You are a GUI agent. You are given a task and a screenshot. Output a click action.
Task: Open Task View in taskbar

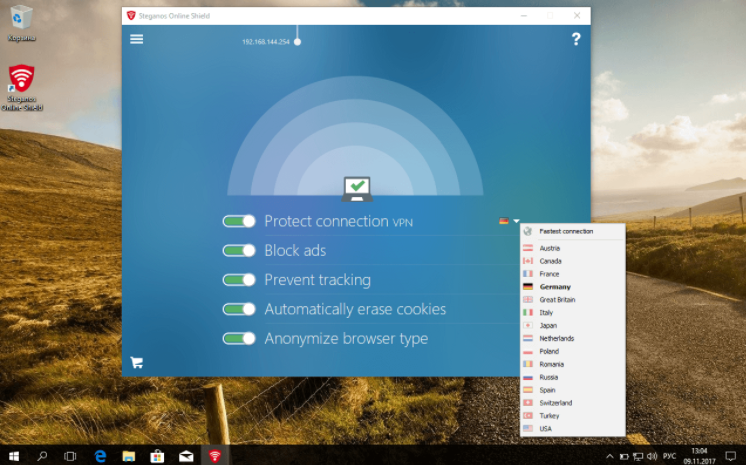coord(70,456)
